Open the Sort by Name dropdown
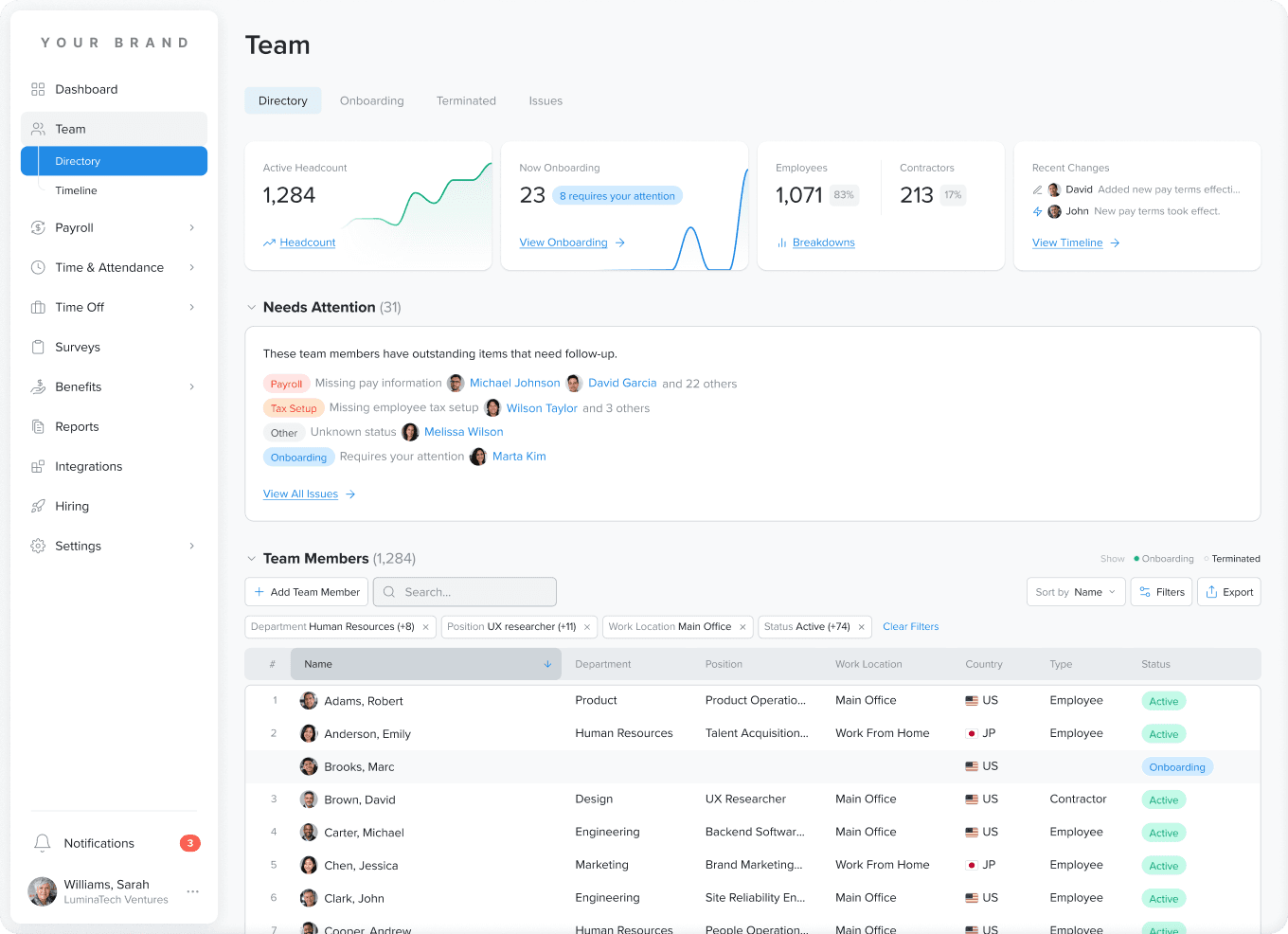Viewport: 1288px width, 934px height. (1076, 592)
